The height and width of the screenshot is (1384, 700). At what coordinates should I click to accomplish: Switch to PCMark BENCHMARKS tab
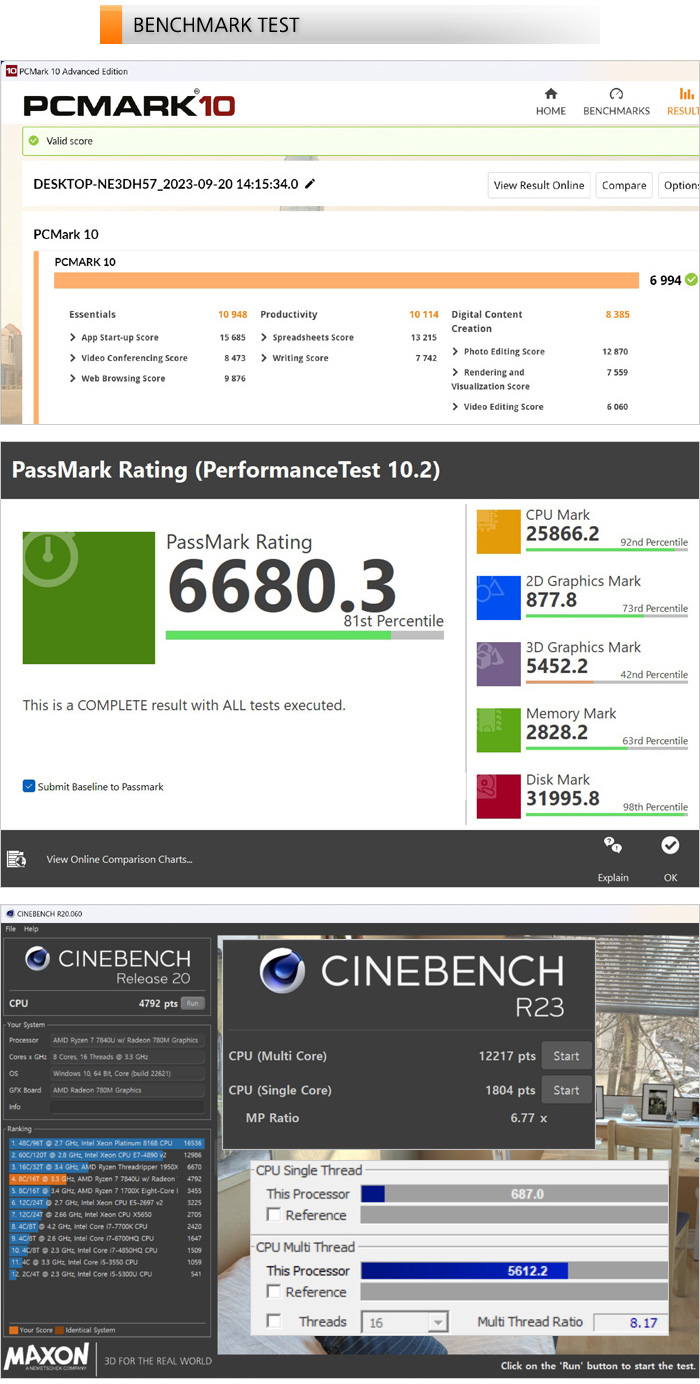click(x=616, y=102)
